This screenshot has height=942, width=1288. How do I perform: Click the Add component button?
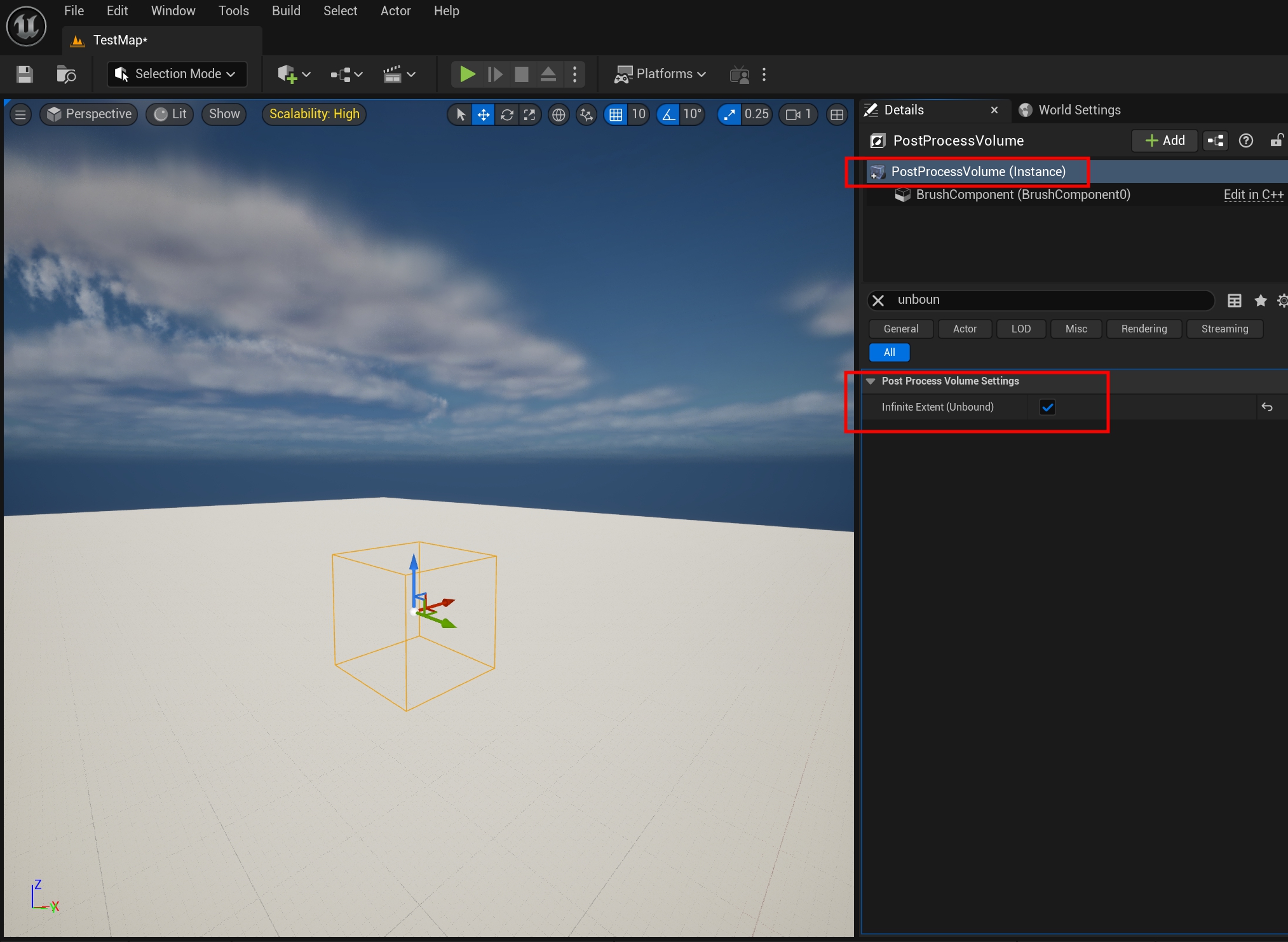point(1165,140)
